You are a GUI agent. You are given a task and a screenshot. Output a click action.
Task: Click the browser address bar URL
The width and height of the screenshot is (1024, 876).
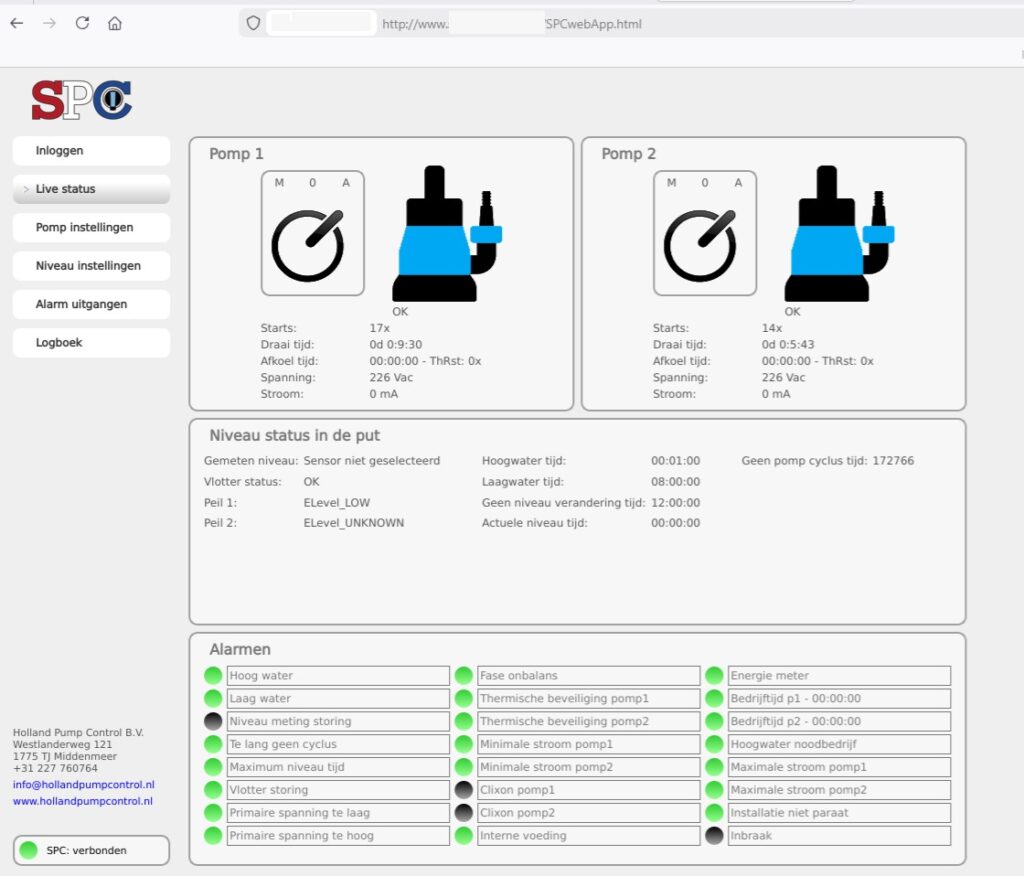point(511,24)
